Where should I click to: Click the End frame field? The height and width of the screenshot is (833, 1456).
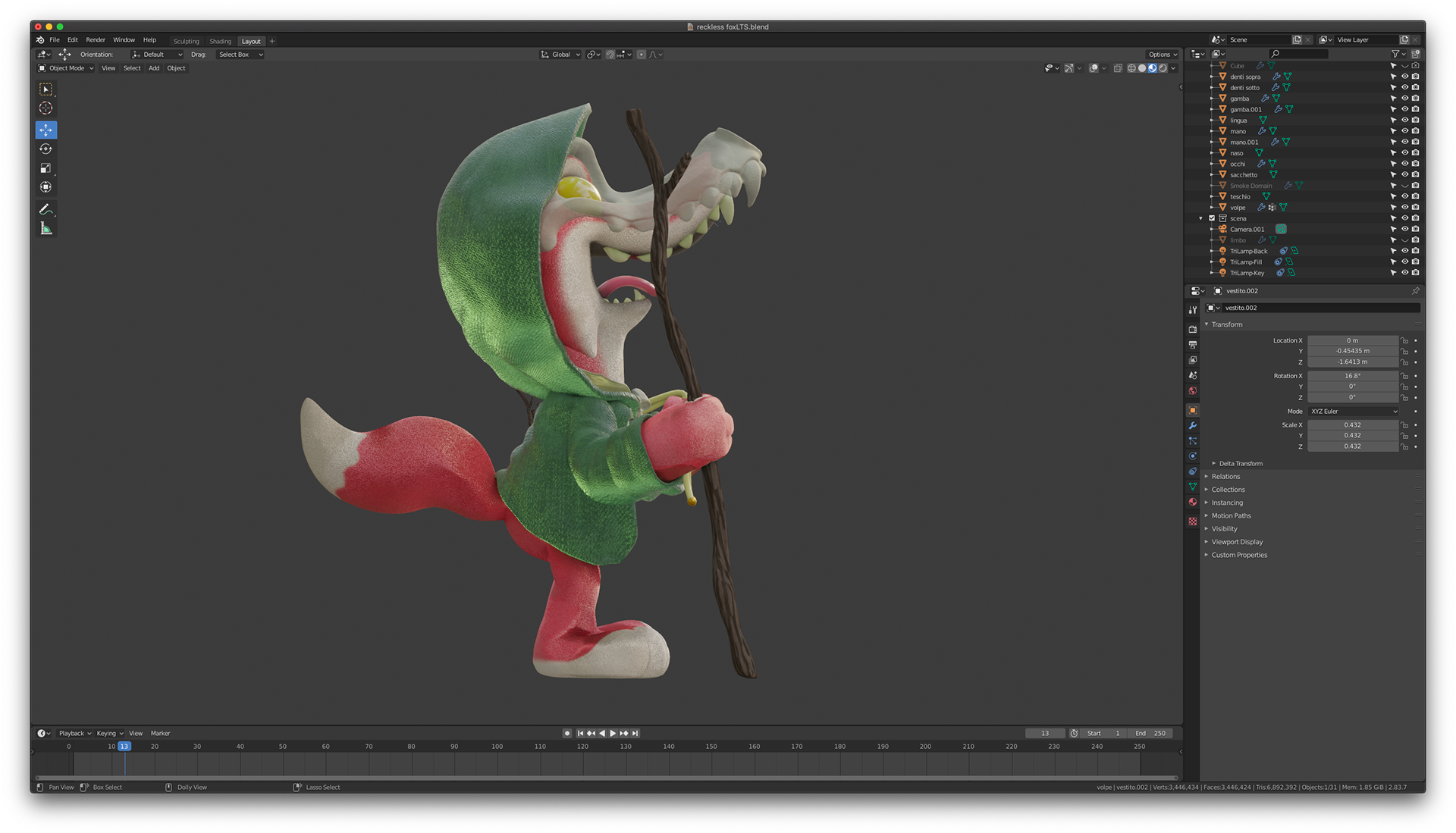pos(1150,734)
